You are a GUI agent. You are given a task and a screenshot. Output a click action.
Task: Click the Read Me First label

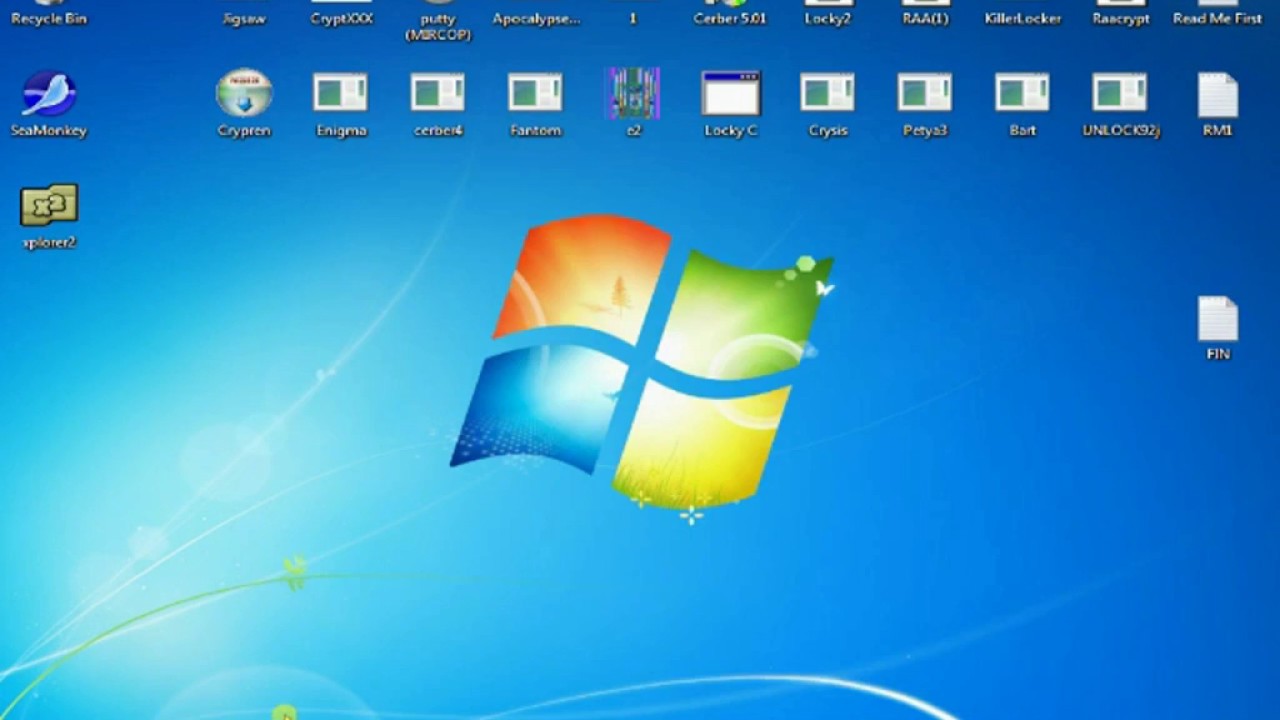pyautogui.click(x=1218, y=18)
